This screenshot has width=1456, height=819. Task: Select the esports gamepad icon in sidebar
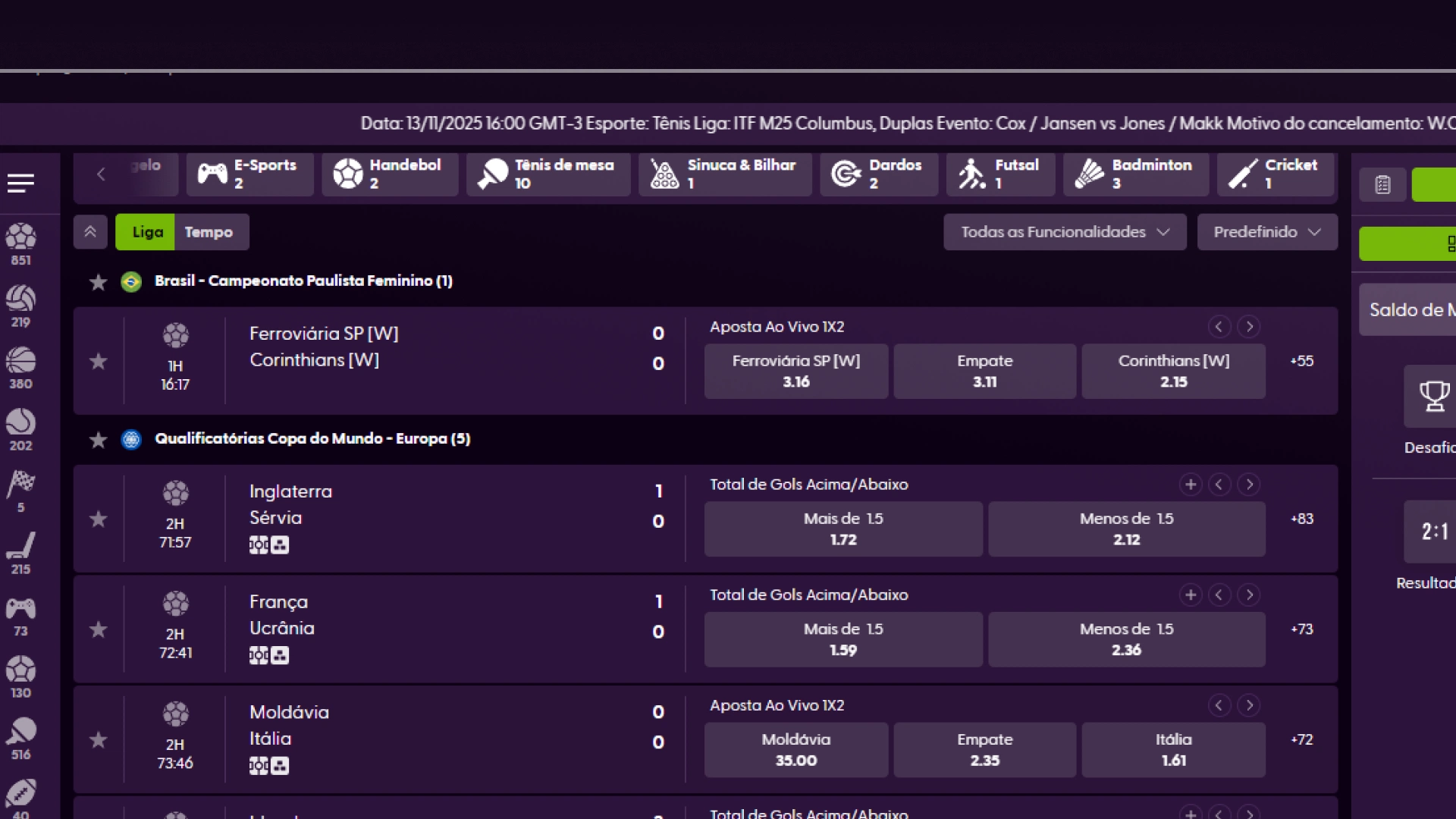21,608
